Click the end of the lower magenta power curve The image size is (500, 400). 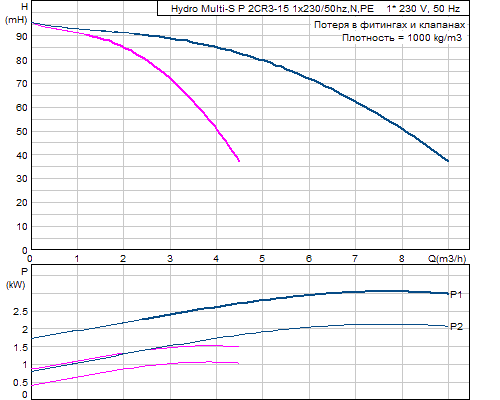click(x=238, y=363)
